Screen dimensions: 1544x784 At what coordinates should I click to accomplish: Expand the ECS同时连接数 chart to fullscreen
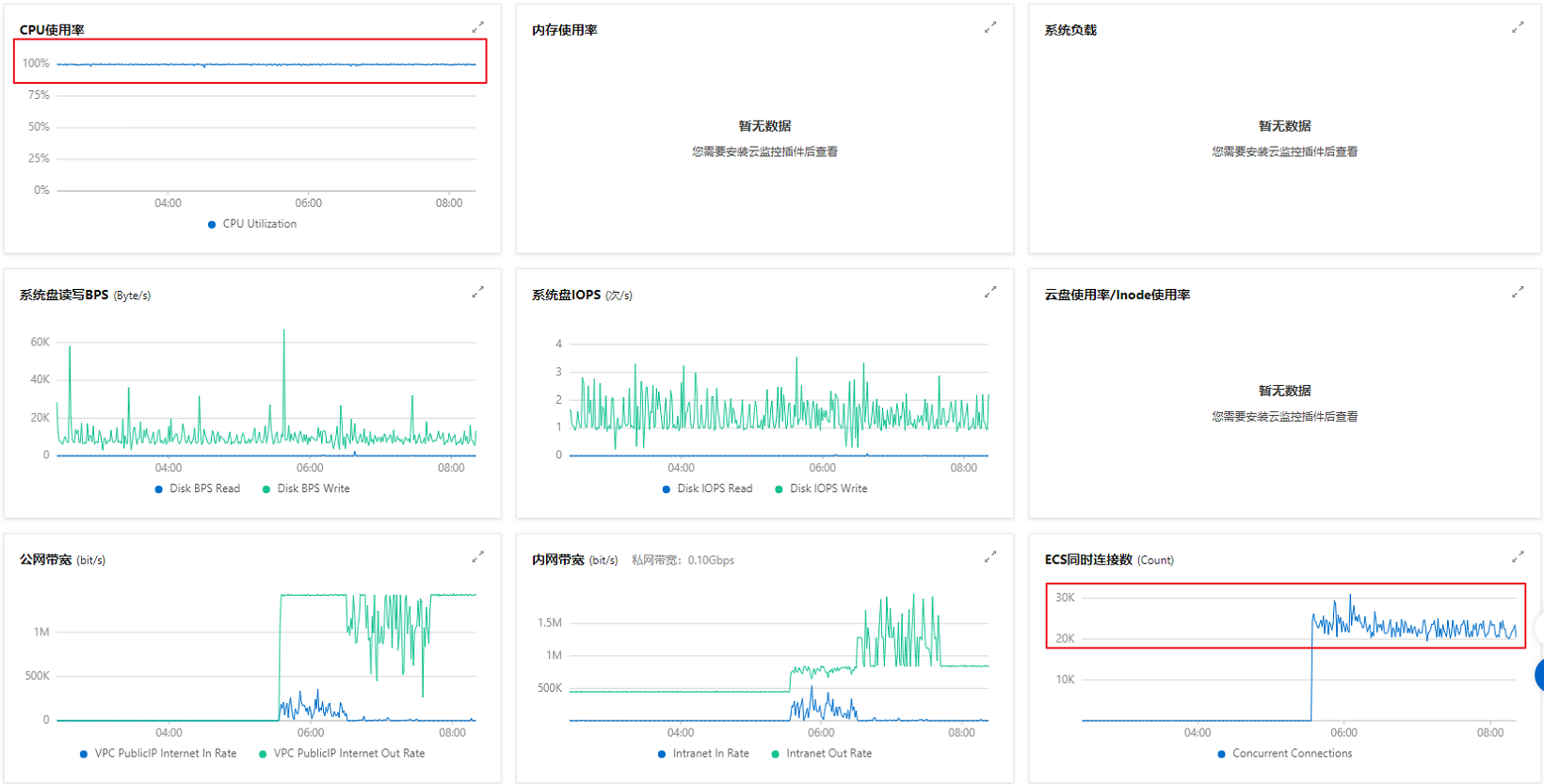pyautogui.click(x=1518, y=557)
